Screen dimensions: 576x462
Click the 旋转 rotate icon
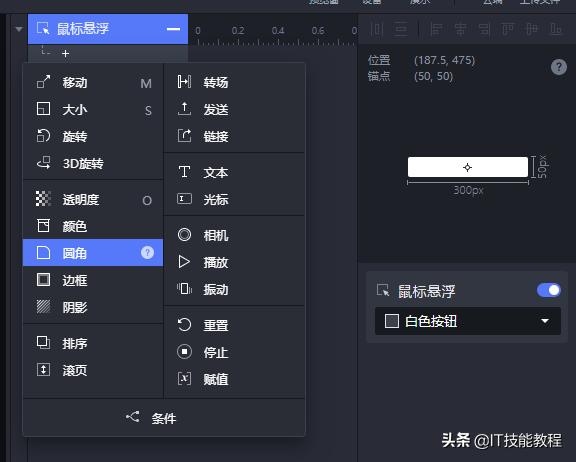(x=43, y=136)
